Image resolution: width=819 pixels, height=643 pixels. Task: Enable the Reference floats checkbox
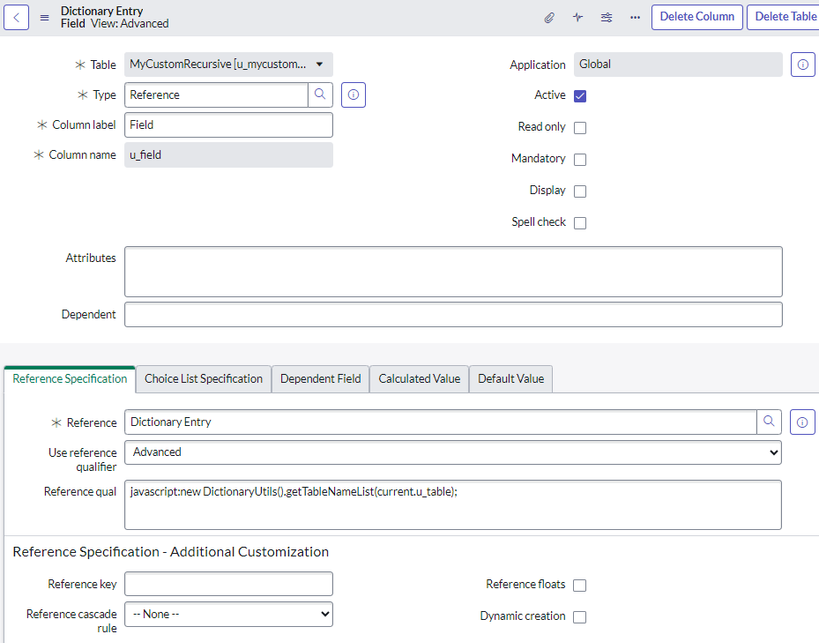[x=579, y=585]
